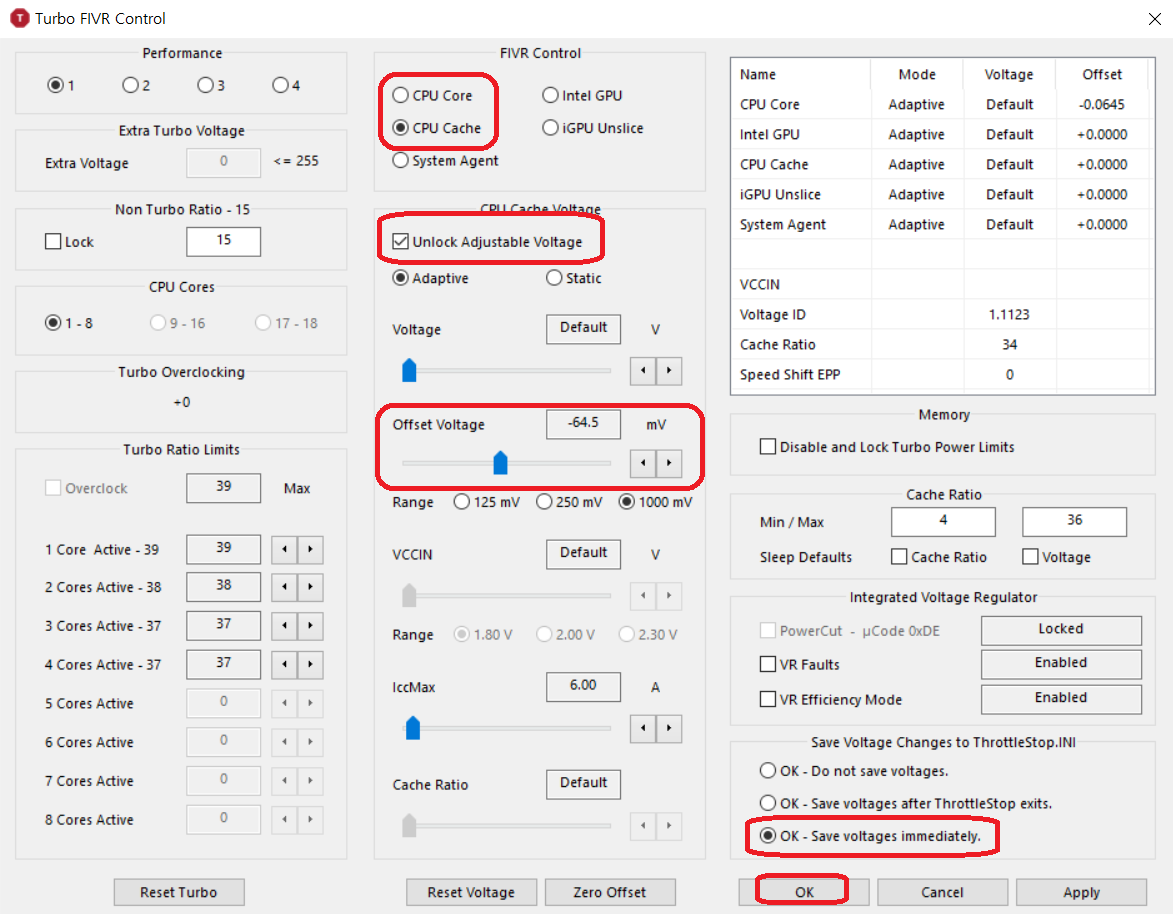Screen dimensions: 1173x914
Task: Click the Voltage ID value 1.1123
Action: (1008, 314)
